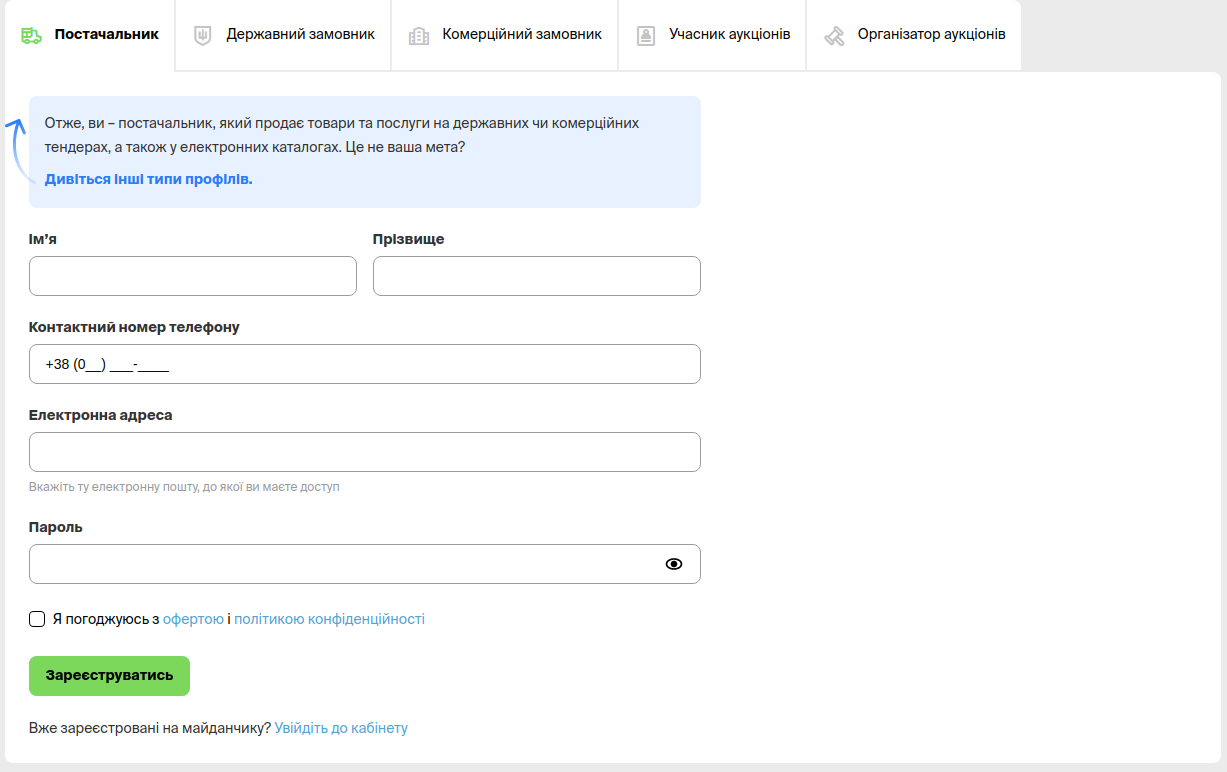Viewport: 1227px width, 772px height.
Task: Click into the Контактний номер телефону field
Action: [365, 364]
